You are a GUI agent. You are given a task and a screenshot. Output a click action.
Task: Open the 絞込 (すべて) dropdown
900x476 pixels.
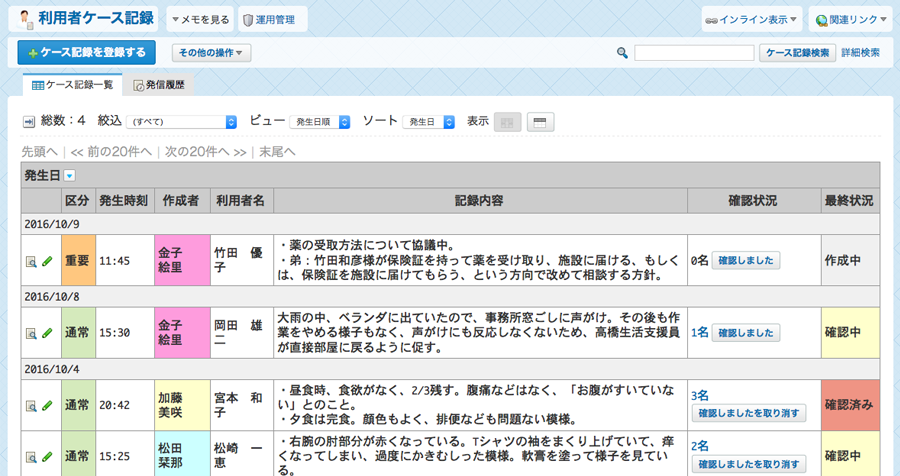click(181, 122)
